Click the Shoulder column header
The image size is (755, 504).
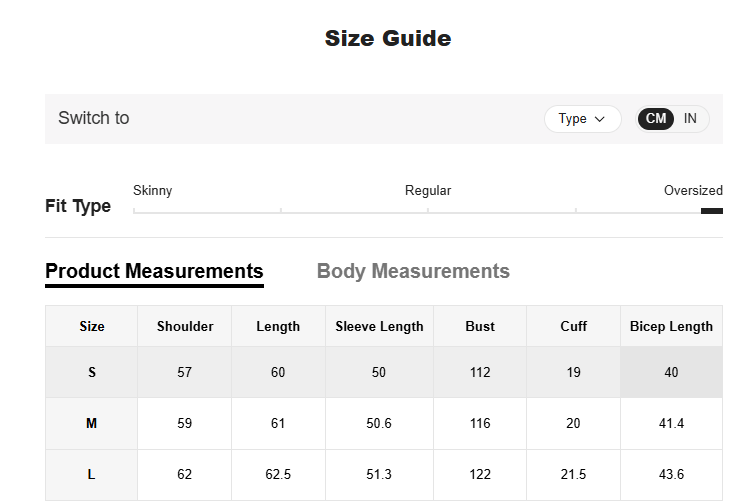185,326
